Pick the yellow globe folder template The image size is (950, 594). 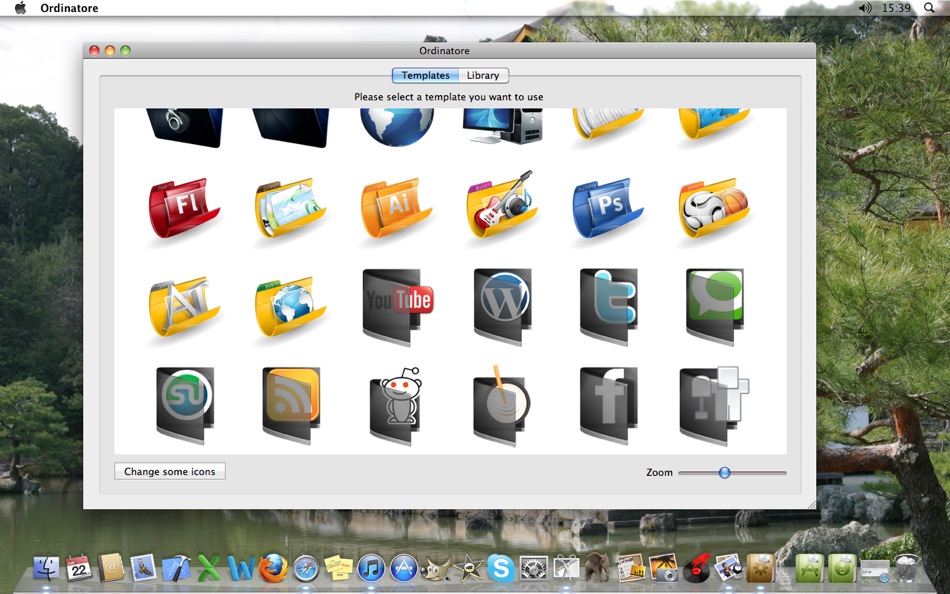tap(290, 307)
